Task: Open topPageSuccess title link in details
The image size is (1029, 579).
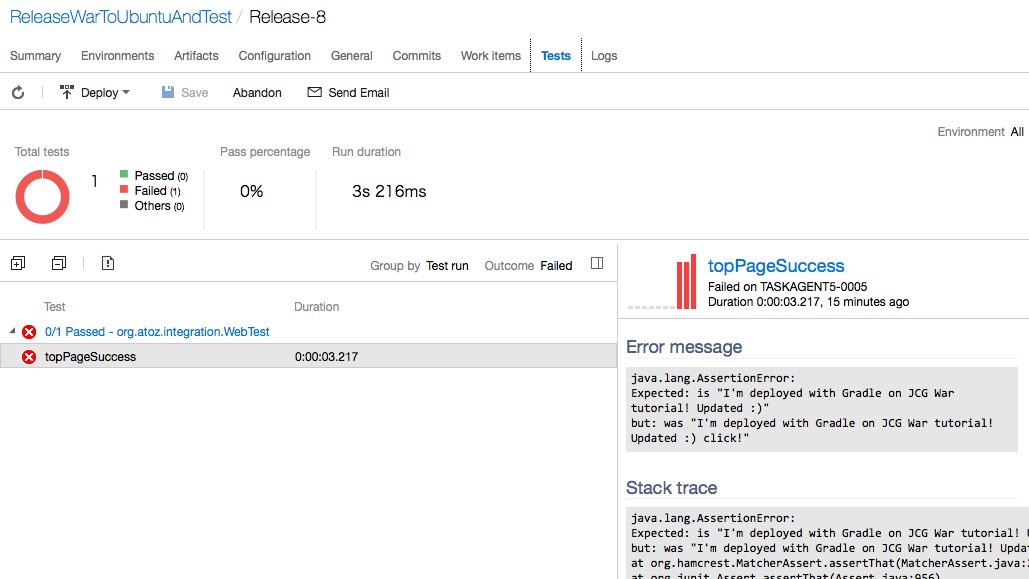Action: coord(776,266)
